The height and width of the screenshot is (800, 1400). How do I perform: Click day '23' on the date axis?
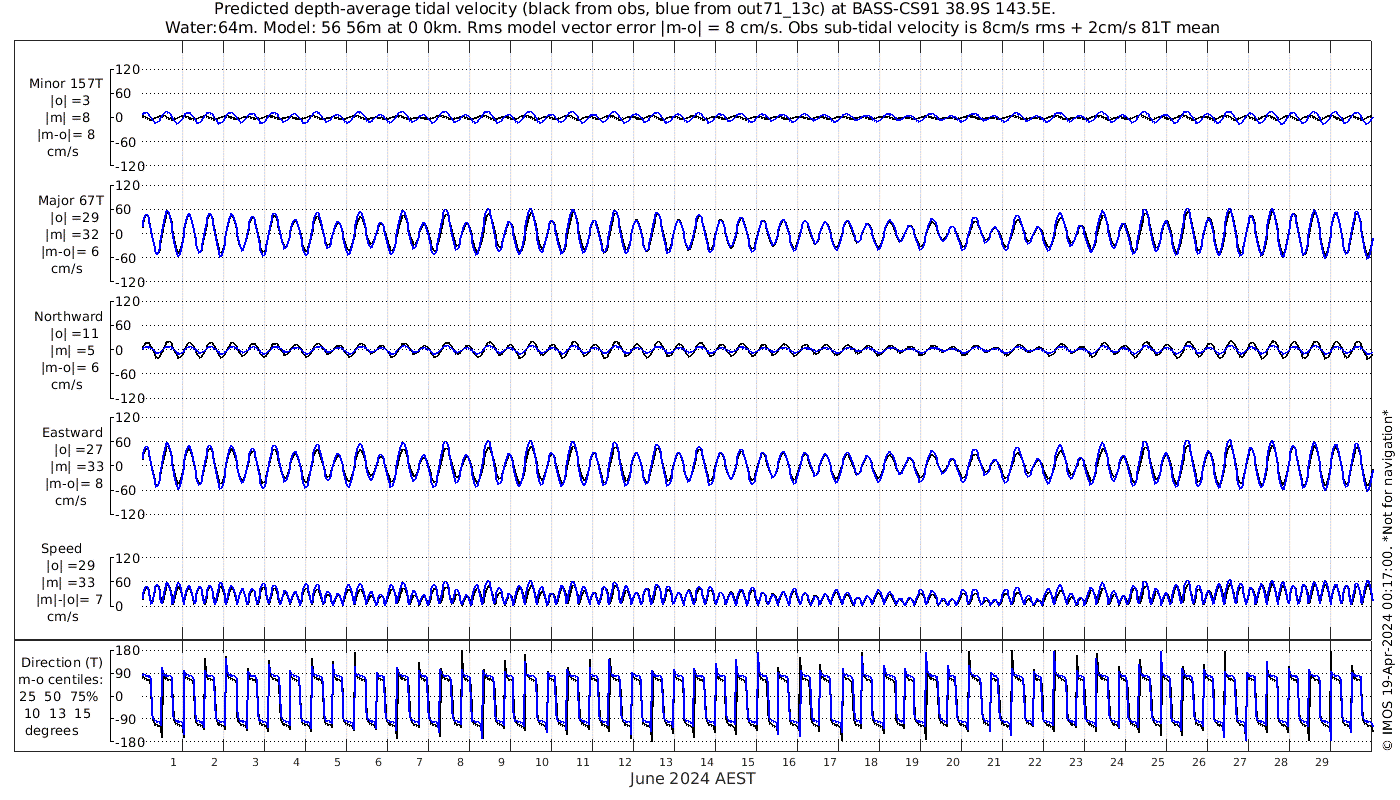pyautogui.click(x=1075, y=763)
